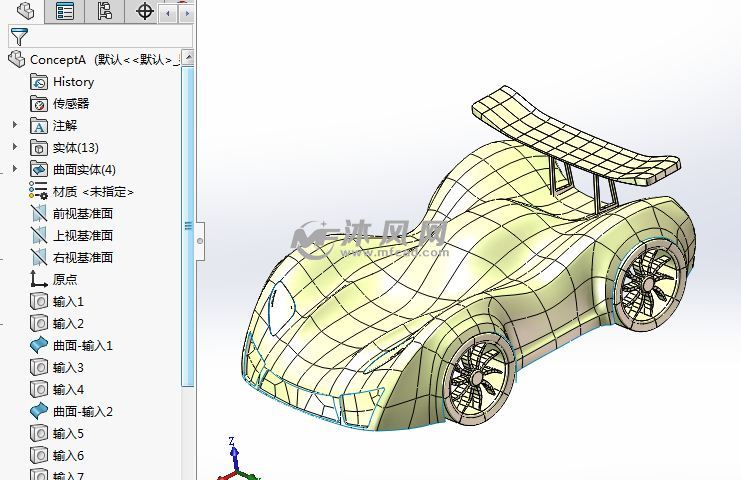Click the 输入6 imported feature icon

tap(39, 455)
